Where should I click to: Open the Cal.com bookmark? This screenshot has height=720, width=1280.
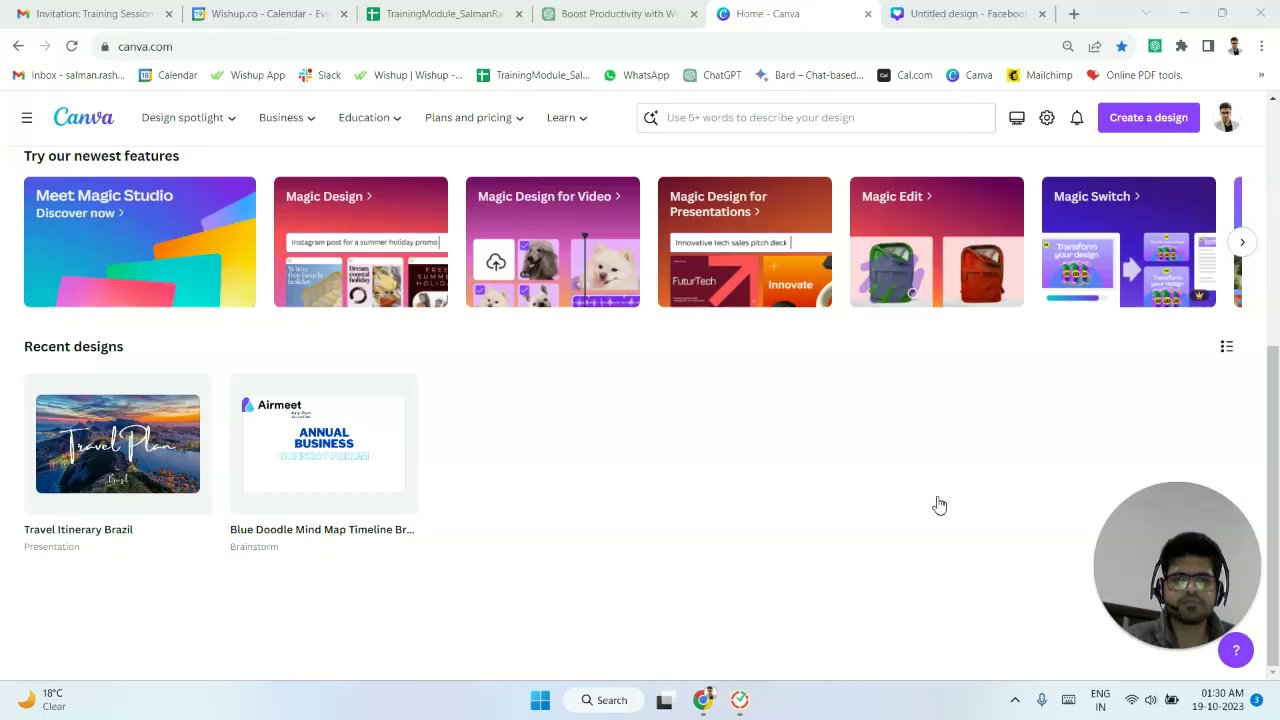click(905, 75)
